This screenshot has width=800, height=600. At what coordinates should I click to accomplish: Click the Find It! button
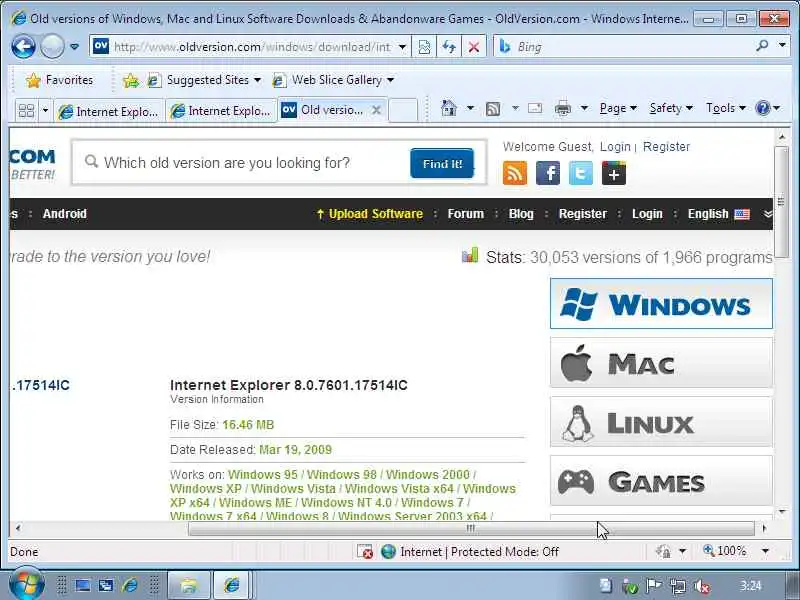442,164
